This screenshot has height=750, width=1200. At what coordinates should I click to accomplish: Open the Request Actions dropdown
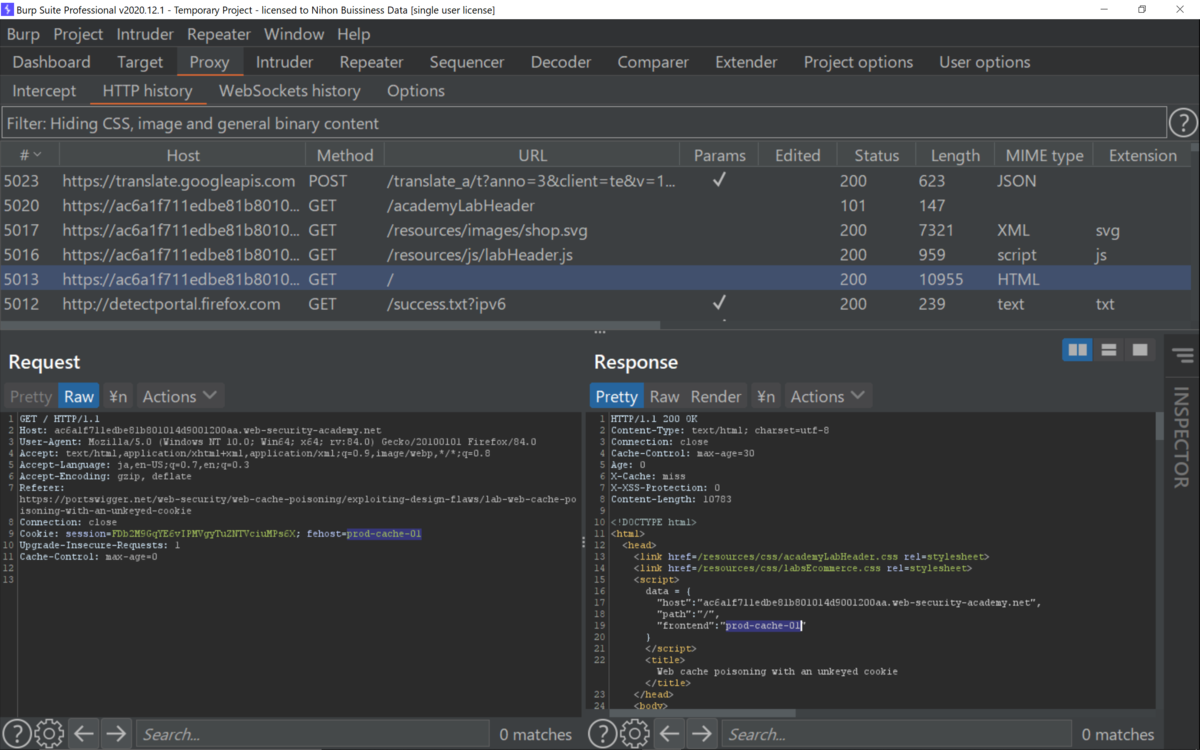click(x=179, y=396)
